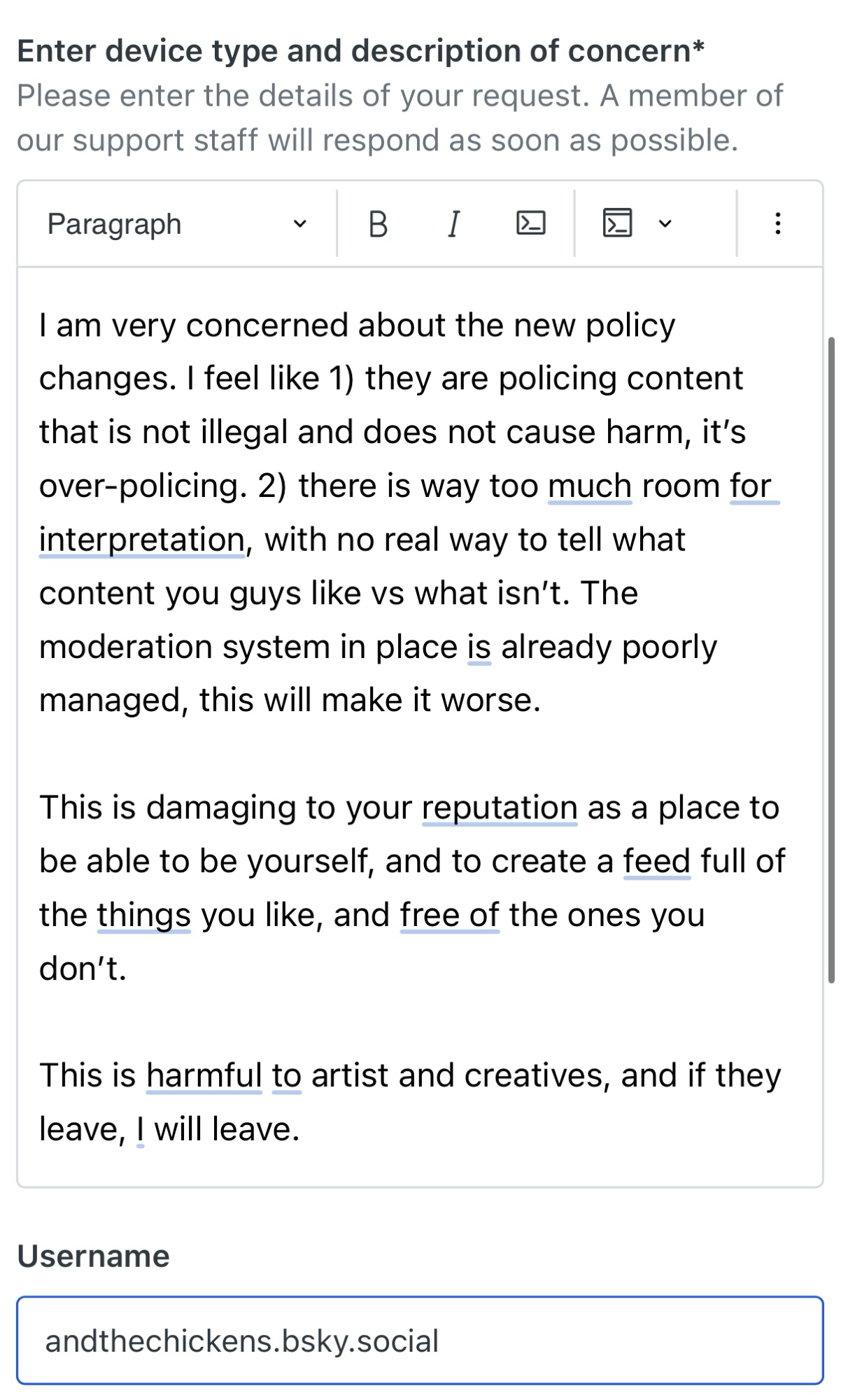Click the Username input field
Screen dimensions: 841x1400
(x=420, y=1340)
